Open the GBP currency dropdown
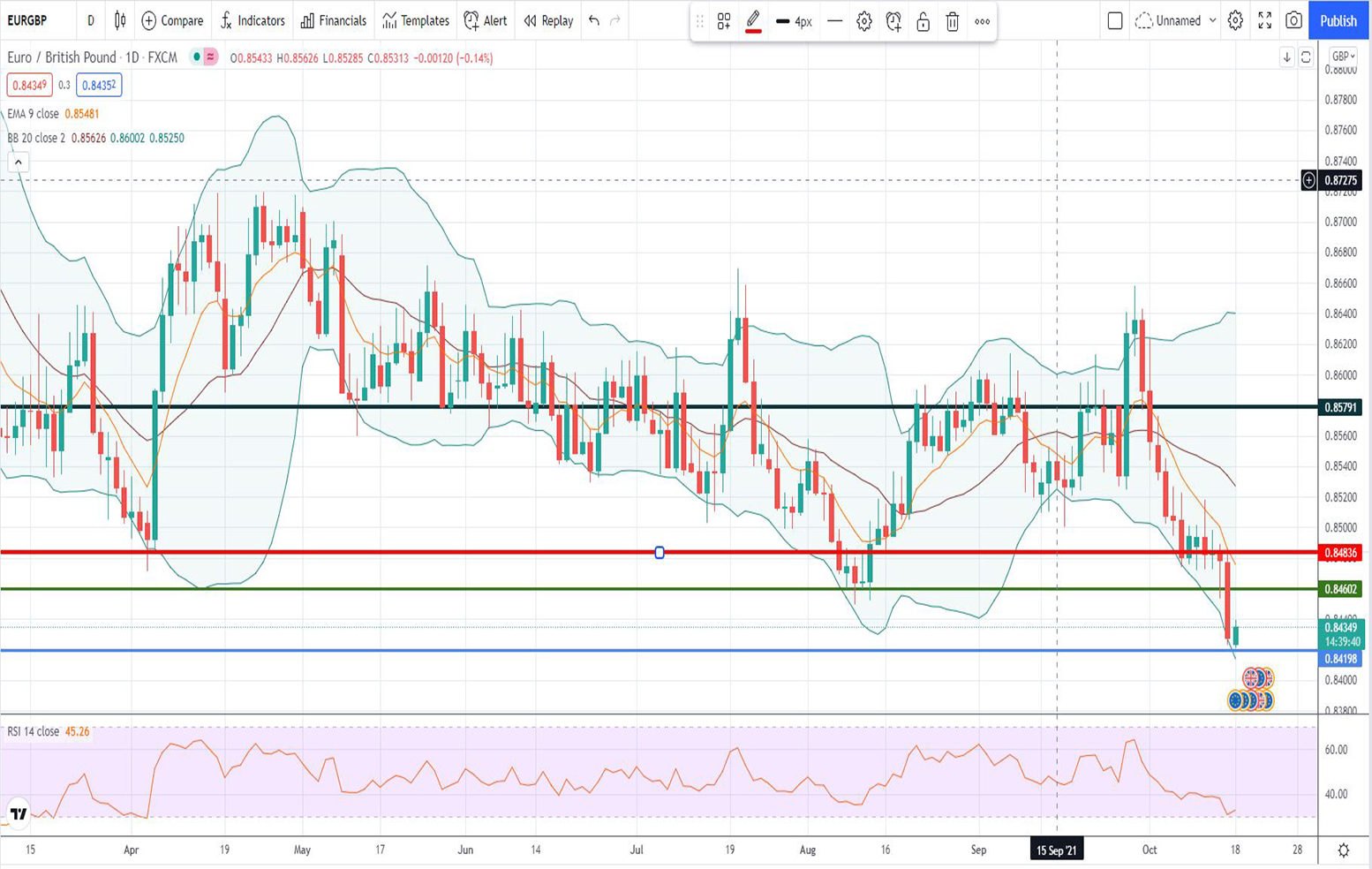This screenshot has height=869, width=1372. click(1343, 57)
